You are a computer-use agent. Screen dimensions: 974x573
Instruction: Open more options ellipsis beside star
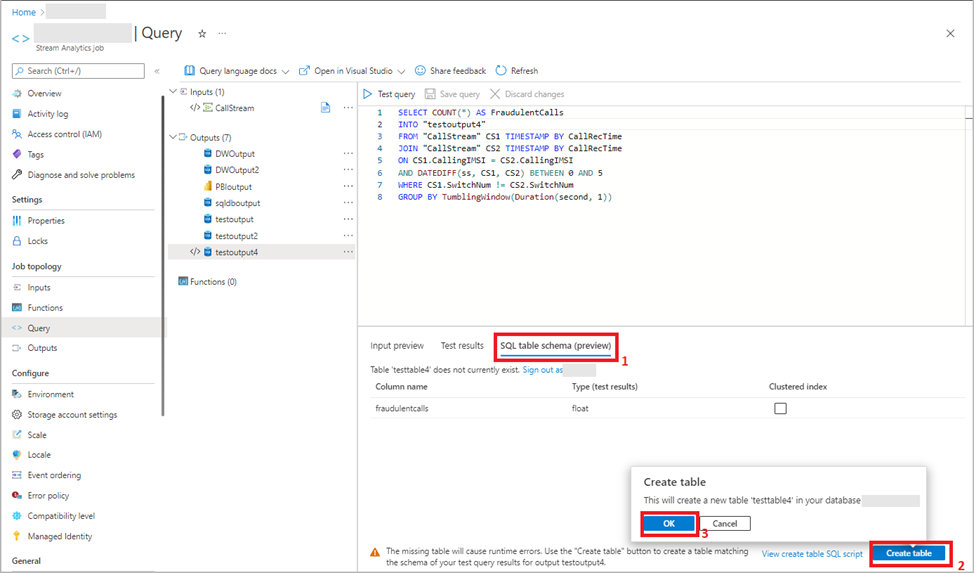pyautogui.click(x=222, y=34)
